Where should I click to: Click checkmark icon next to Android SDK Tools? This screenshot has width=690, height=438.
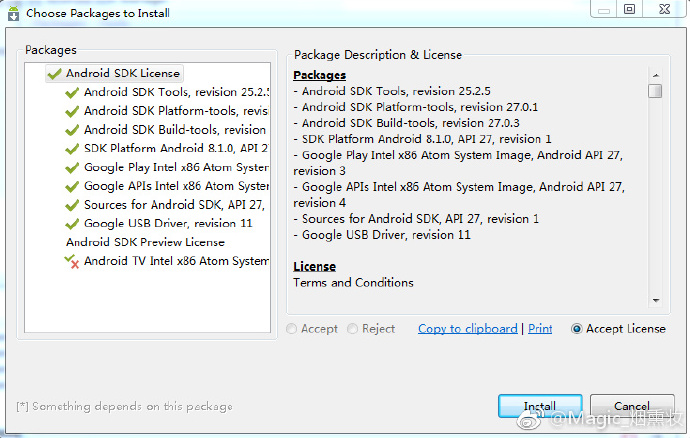(72, 92)
